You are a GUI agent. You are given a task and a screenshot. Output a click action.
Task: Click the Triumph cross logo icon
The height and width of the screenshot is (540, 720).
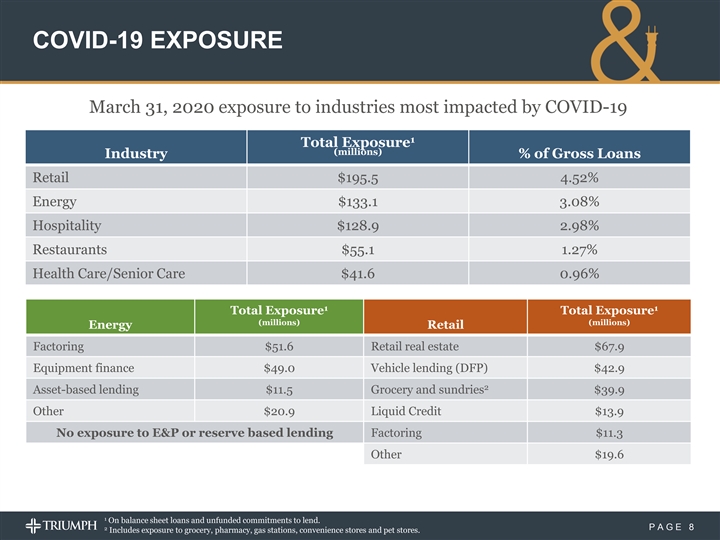34,524
